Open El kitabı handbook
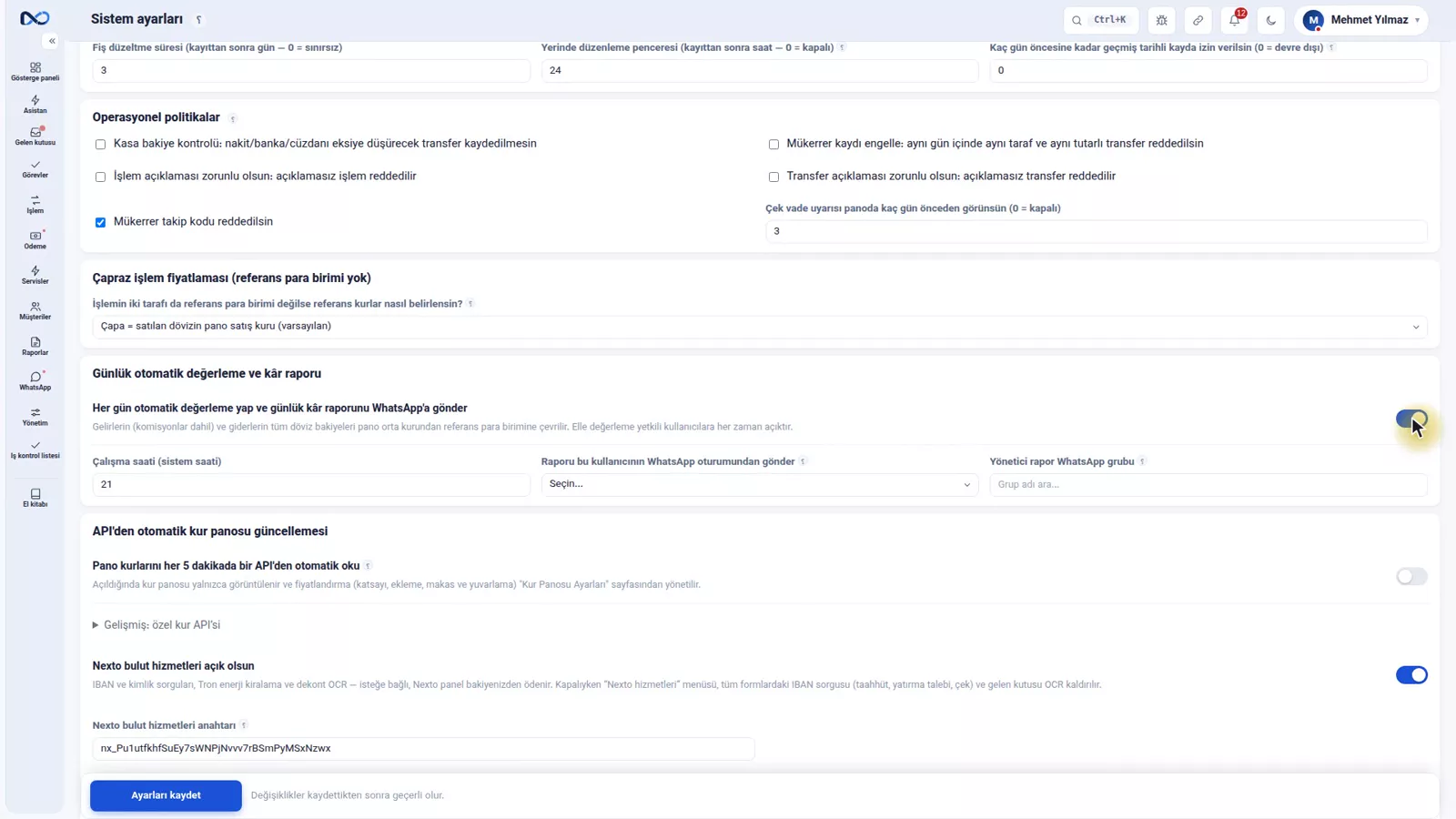This screenshot has width=1456, height=819. [x=35, y=498]
